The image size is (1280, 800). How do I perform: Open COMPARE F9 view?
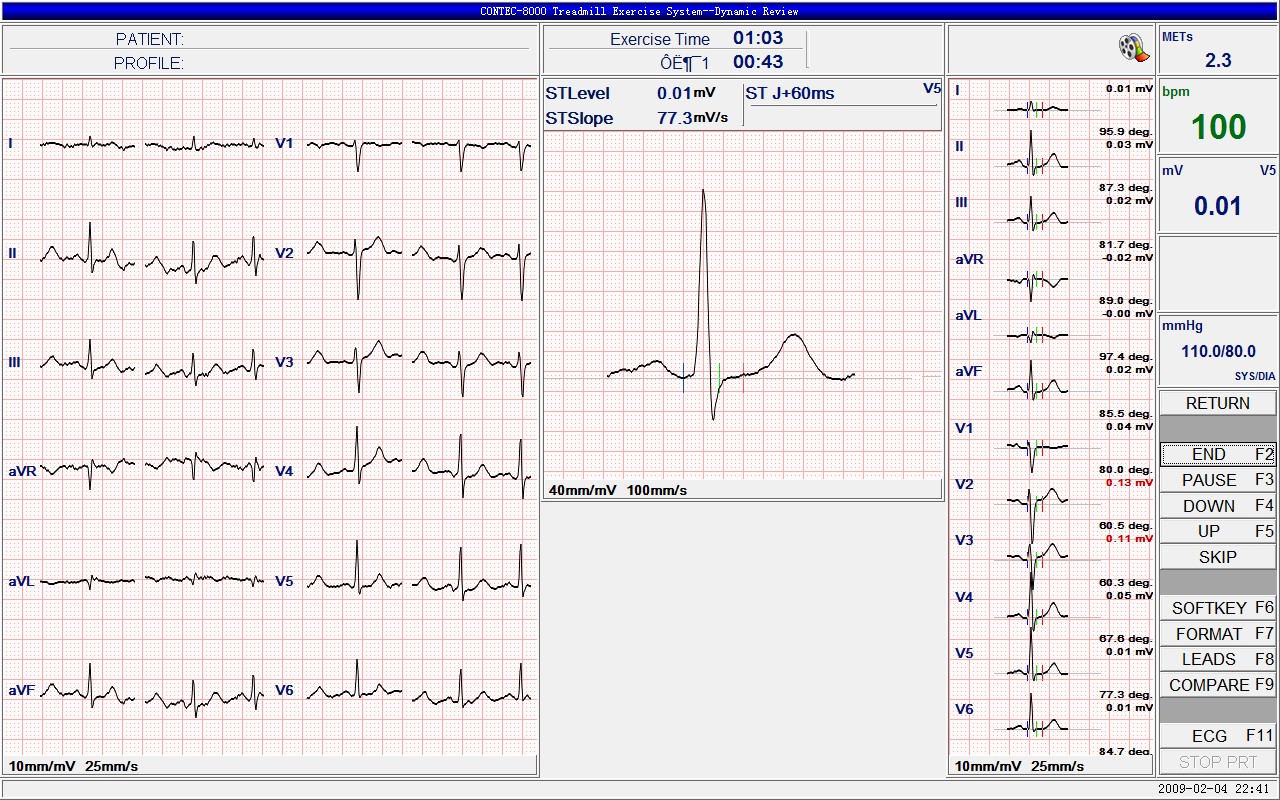click(x=1217, y=685)
